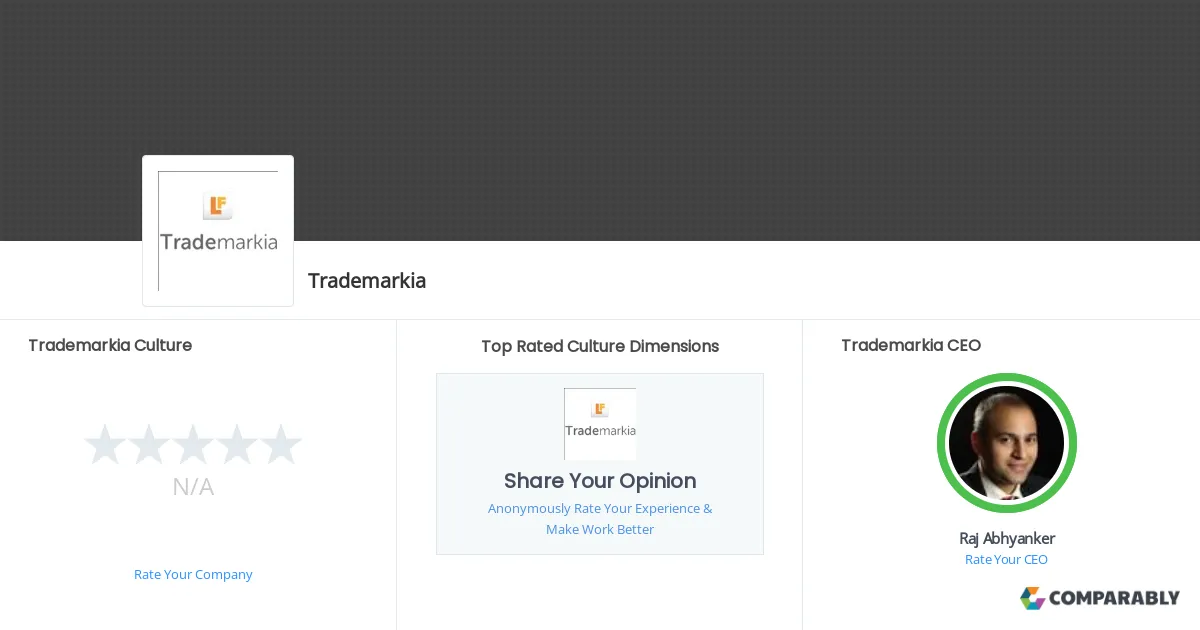Viewport: 1200px width, 630px height.
Task: Click the Trademarkia company name header
Action: [367, 281]
